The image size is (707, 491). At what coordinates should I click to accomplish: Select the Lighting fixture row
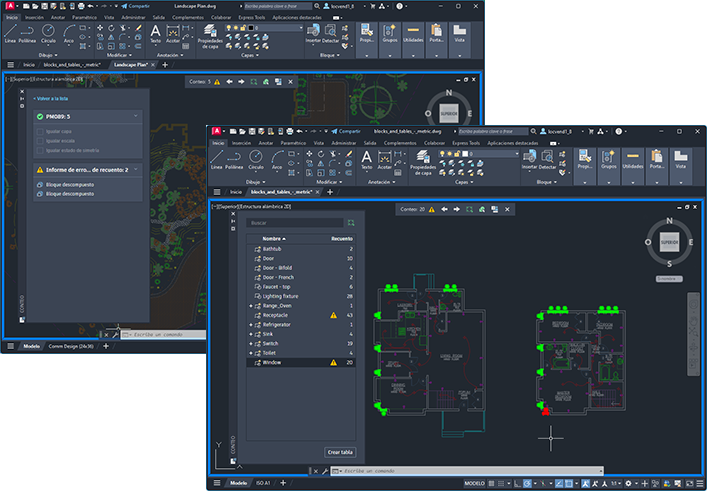[x=301, y=296]
